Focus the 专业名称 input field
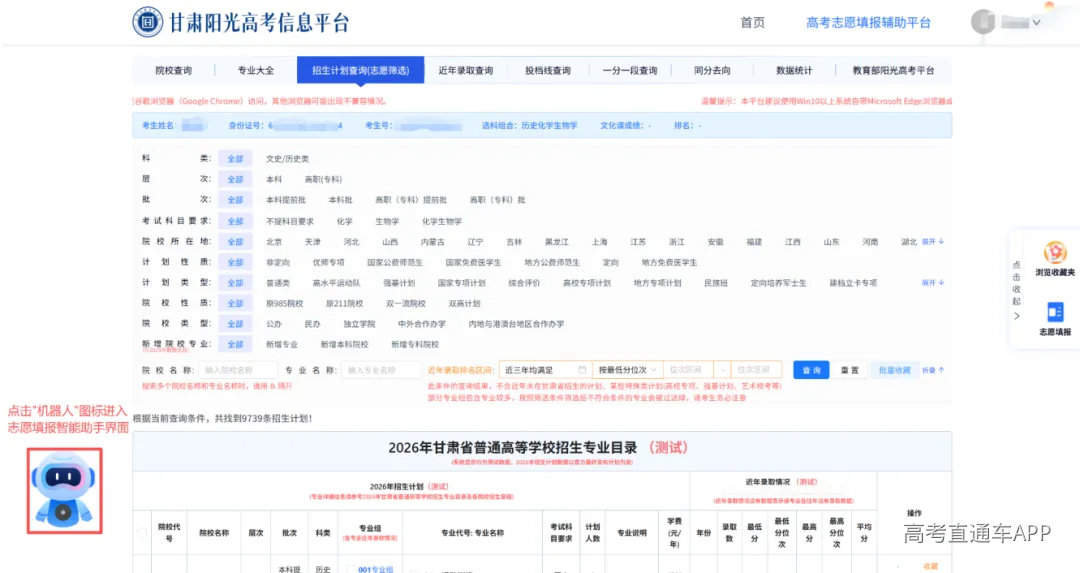The height and width of the screenshot is (573, 1080). (x=381, y=370)
